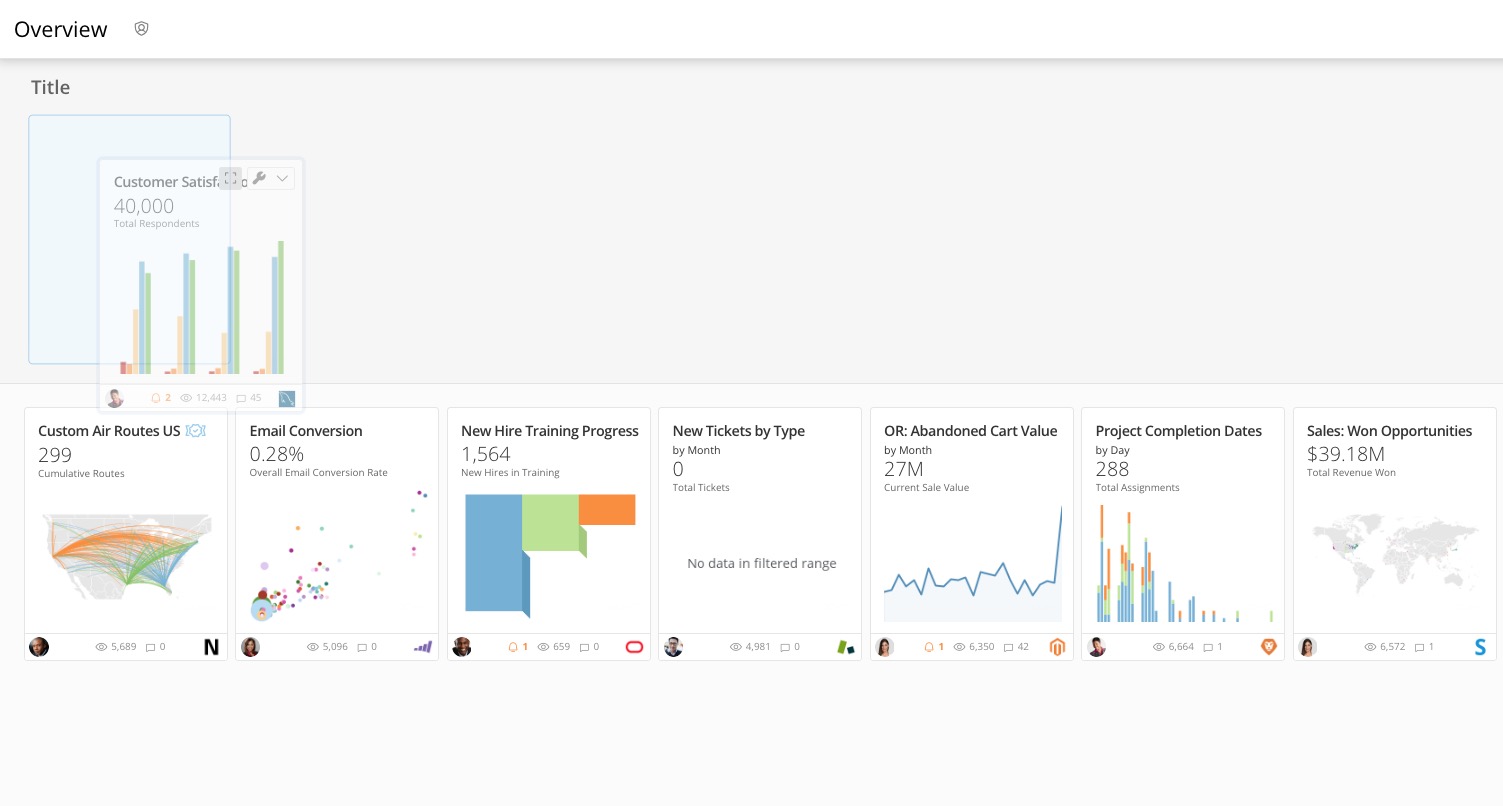Click the funnel chart on New Hire Training
Image resolution: width=1503 pixels, height=806 pixels.
pyautogui.click(x=550, y=555)
